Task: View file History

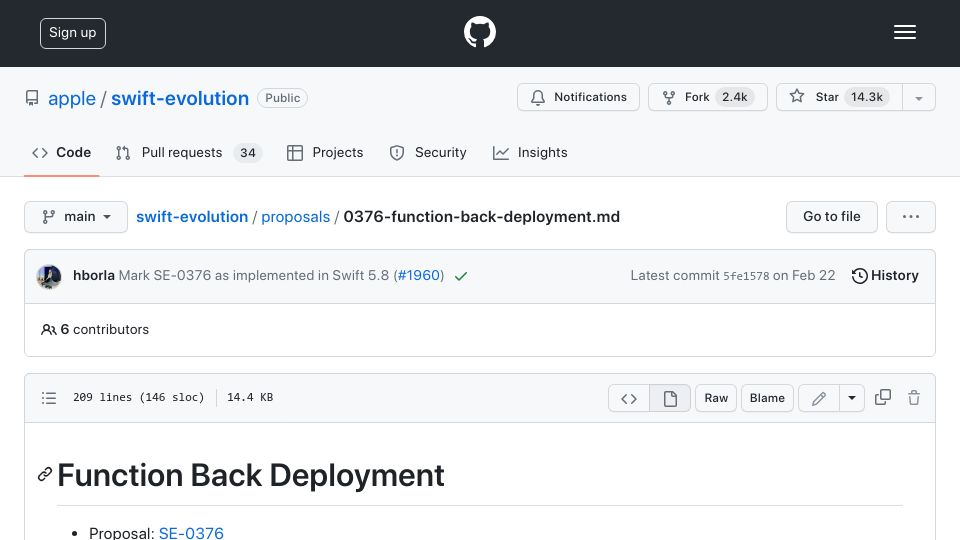Action: tap(885, 276)
